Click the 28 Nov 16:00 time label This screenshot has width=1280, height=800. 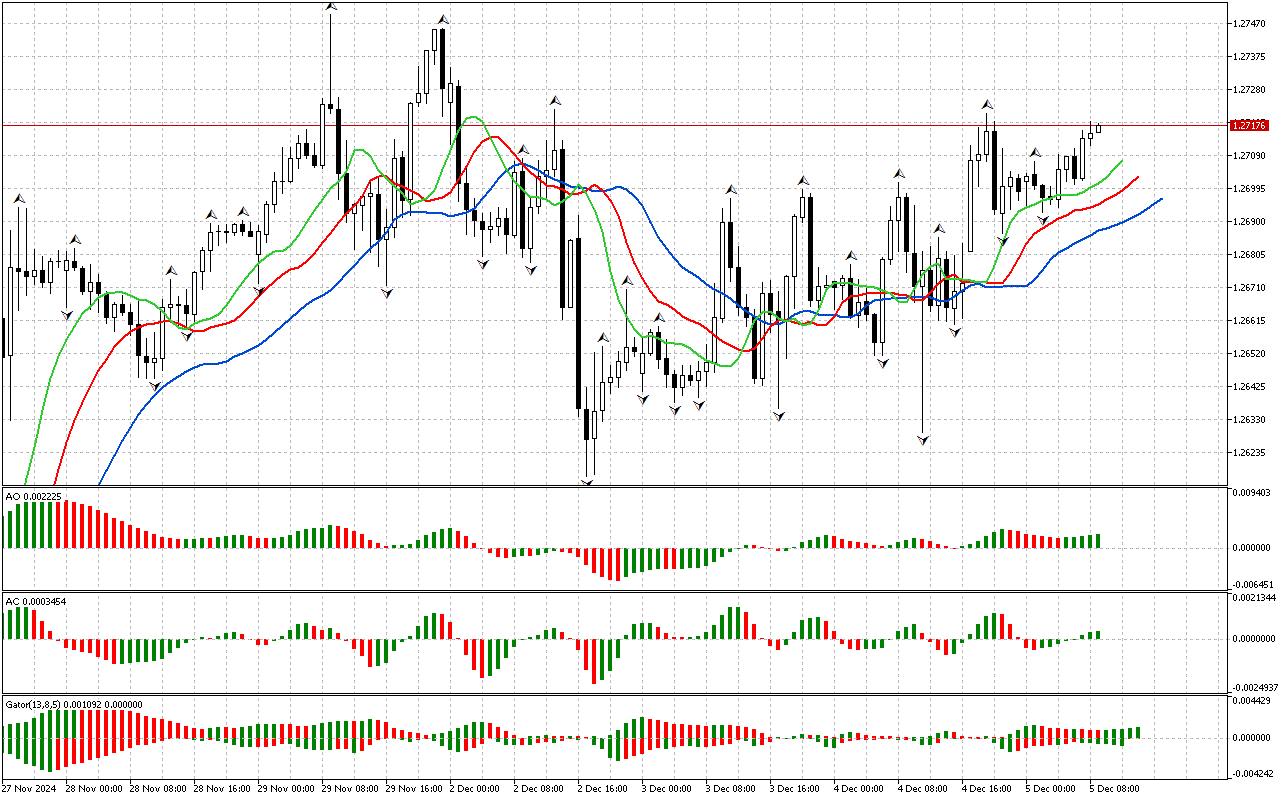point(222,789)
